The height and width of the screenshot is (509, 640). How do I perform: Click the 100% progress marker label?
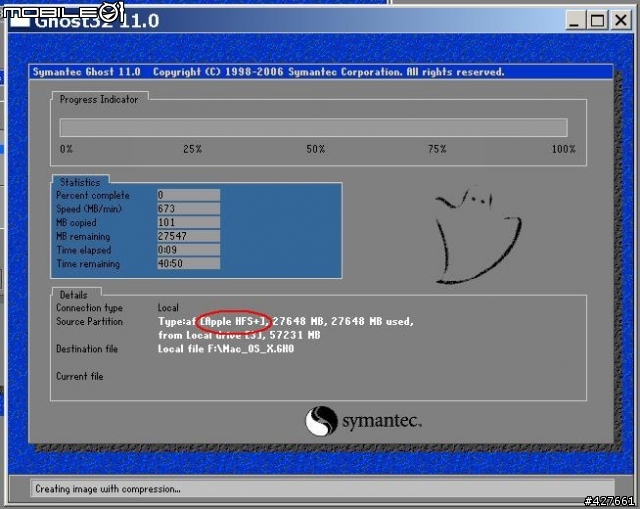click(x=563, y=149)
